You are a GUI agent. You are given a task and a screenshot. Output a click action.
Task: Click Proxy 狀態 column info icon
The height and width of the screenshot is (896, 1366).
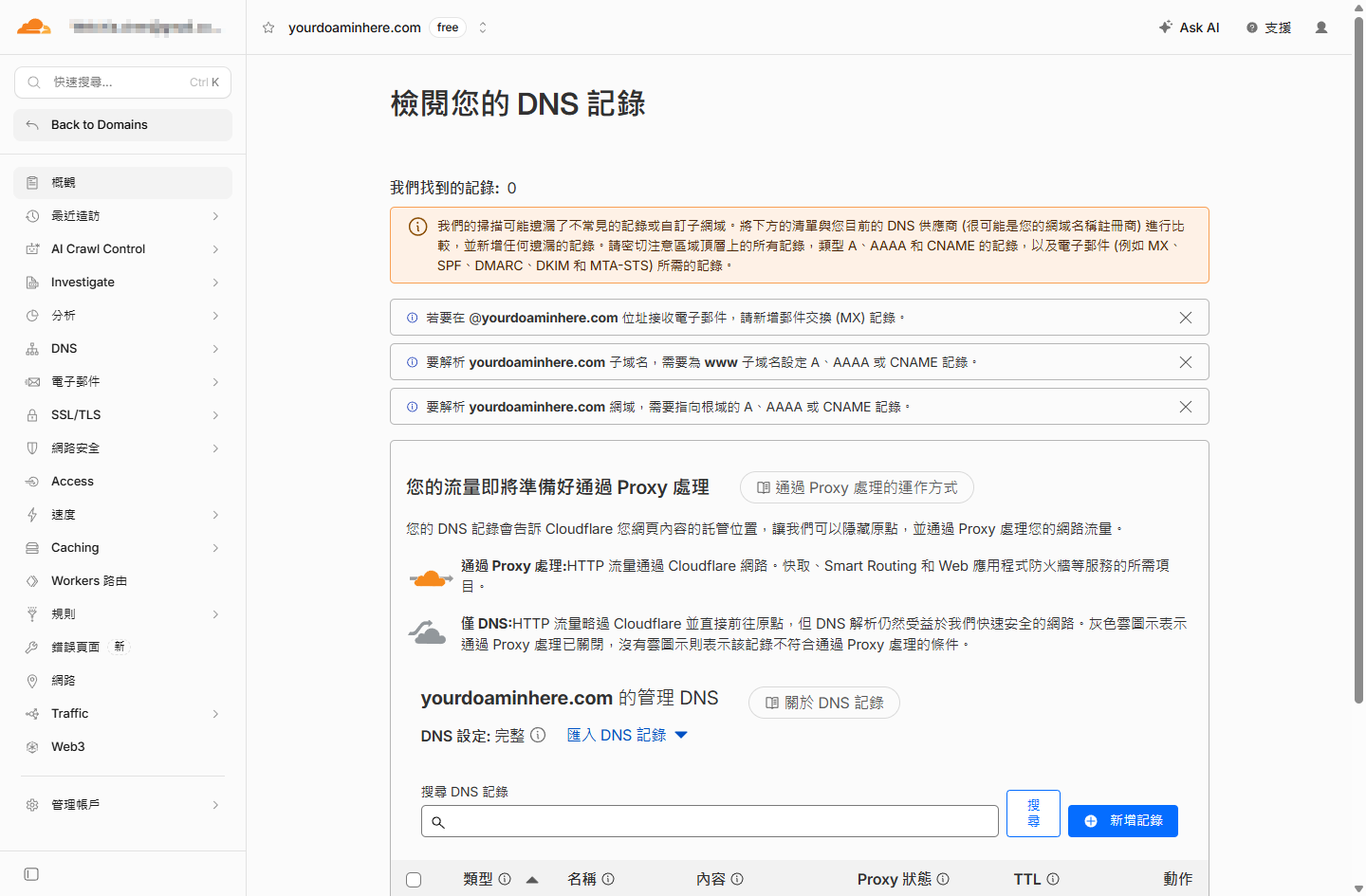[x=943, y=879]
